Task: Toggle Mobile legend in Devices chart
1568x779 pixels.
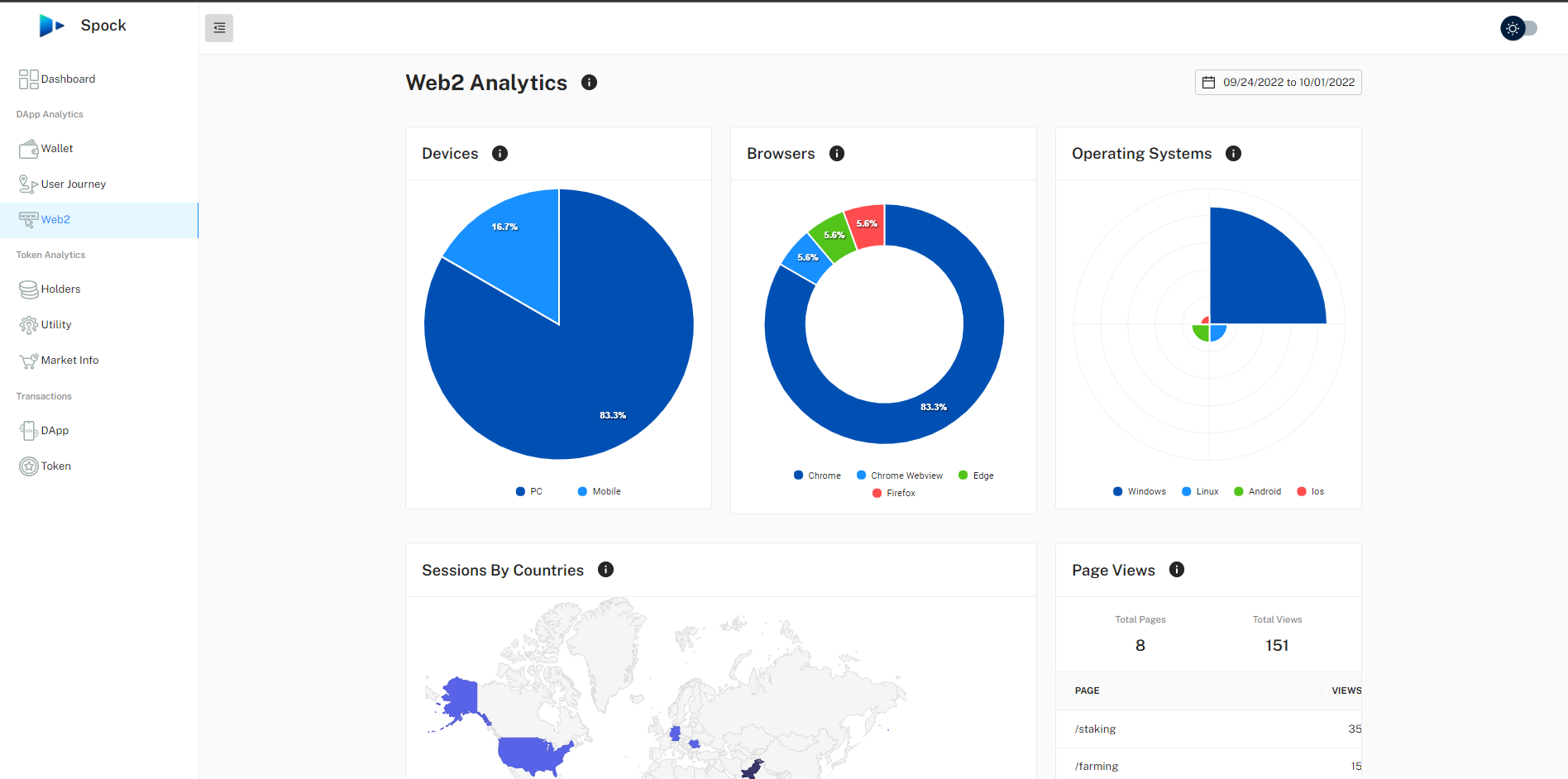Action: (x=600, y=491)
